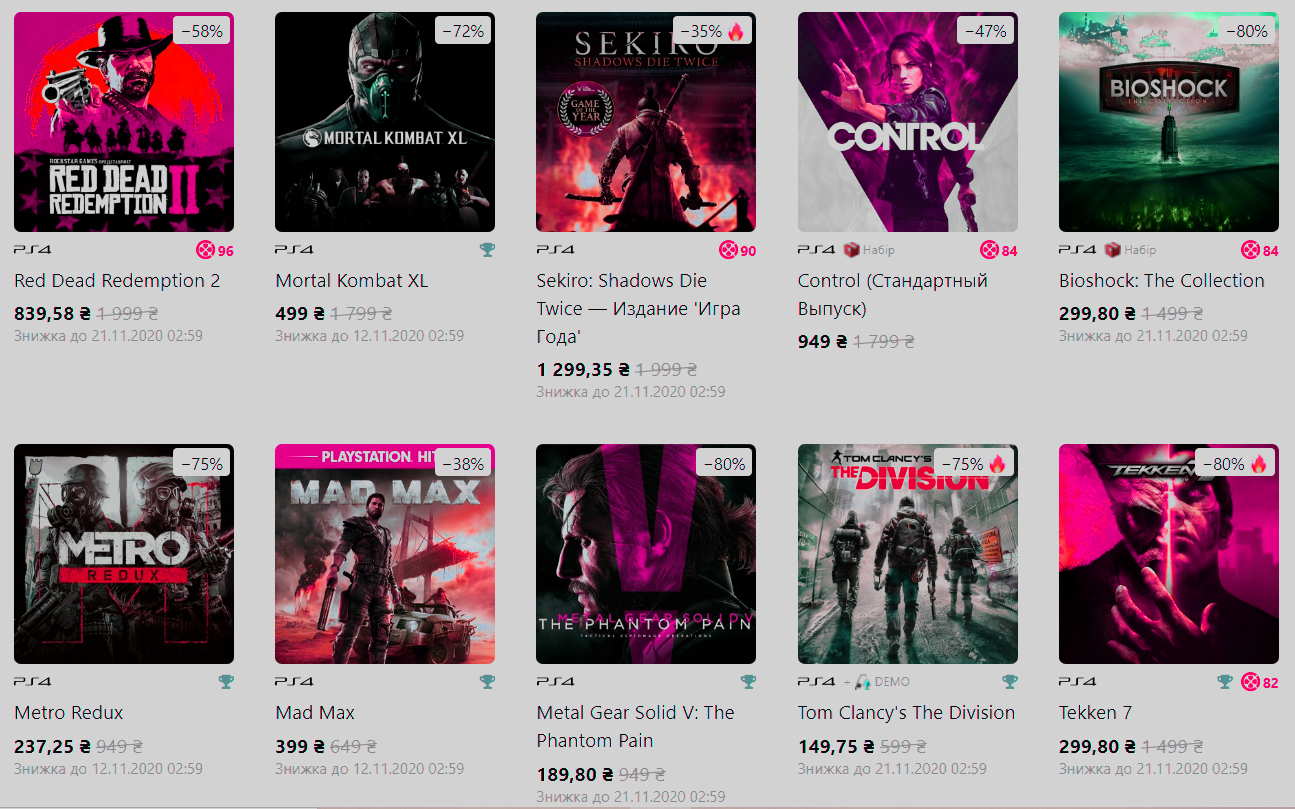Open the Bioshock: The Collection title link
1295x809 pixels.
coord(1161,281)
